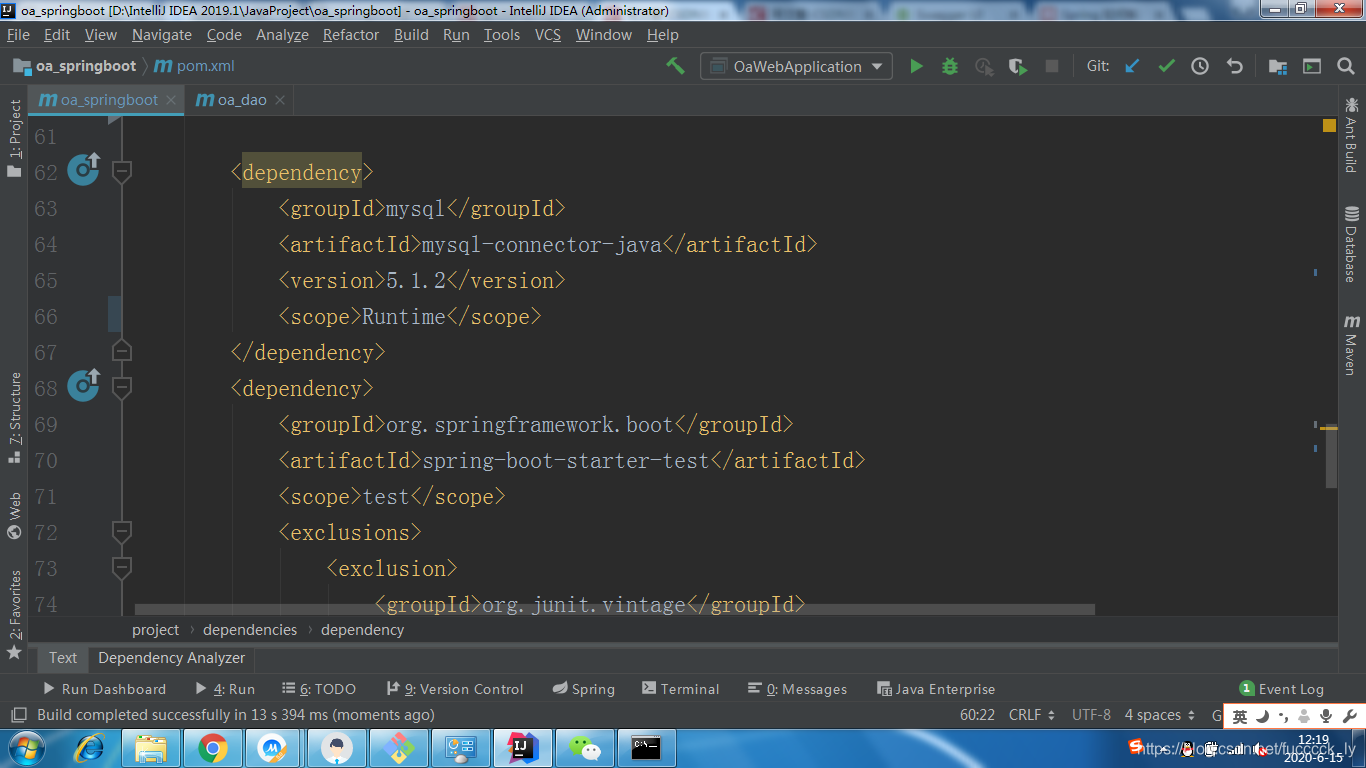Open WeChat from the Windows taskbar

pyautogui.click(x=585, y=748)
